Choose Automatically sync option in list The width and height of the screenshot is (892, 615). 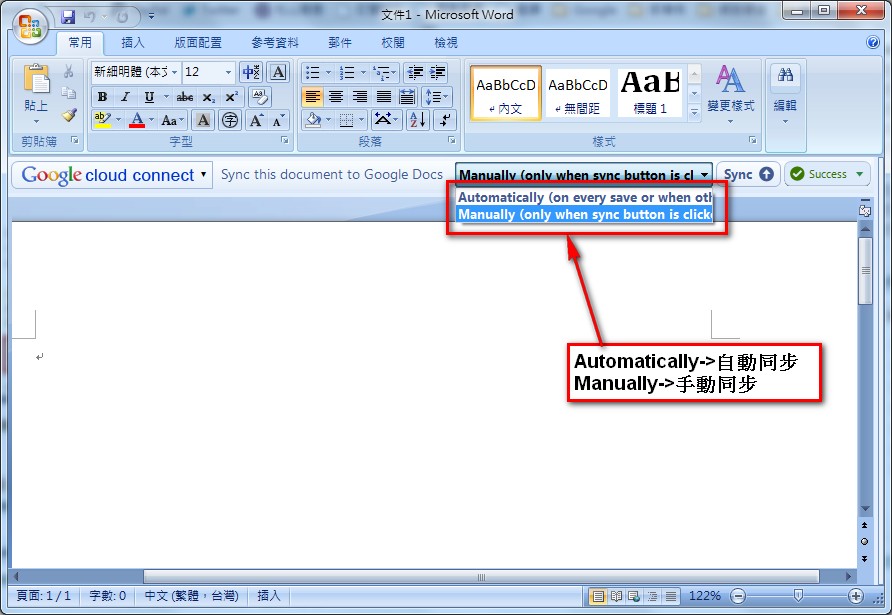point(585,197)
